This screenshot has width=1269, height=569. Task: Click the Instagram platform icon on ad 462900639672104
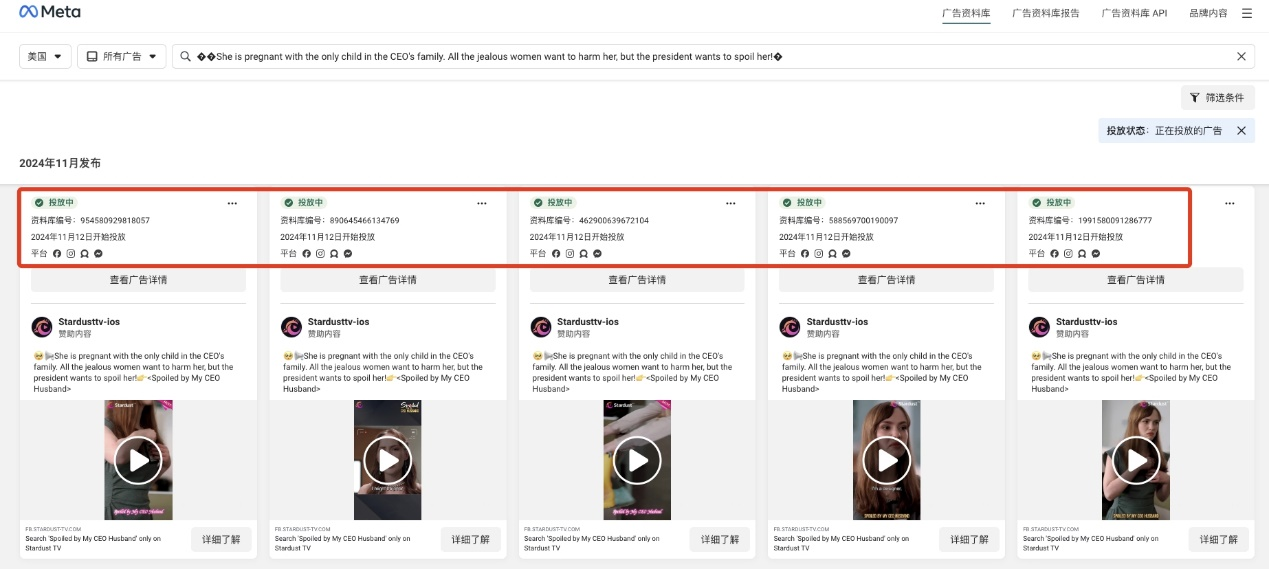point(570,254)
